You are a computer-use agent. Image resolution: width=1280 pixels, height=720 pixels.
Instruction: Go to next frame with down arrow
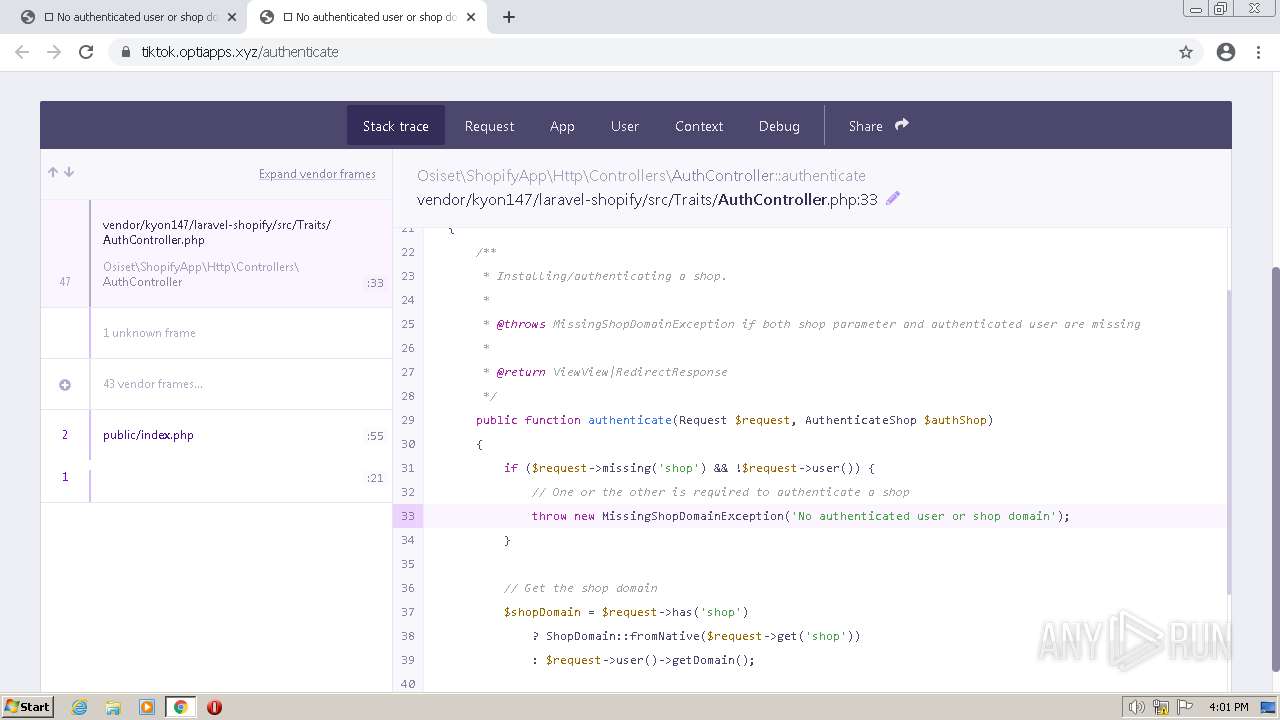pos(69,172)
